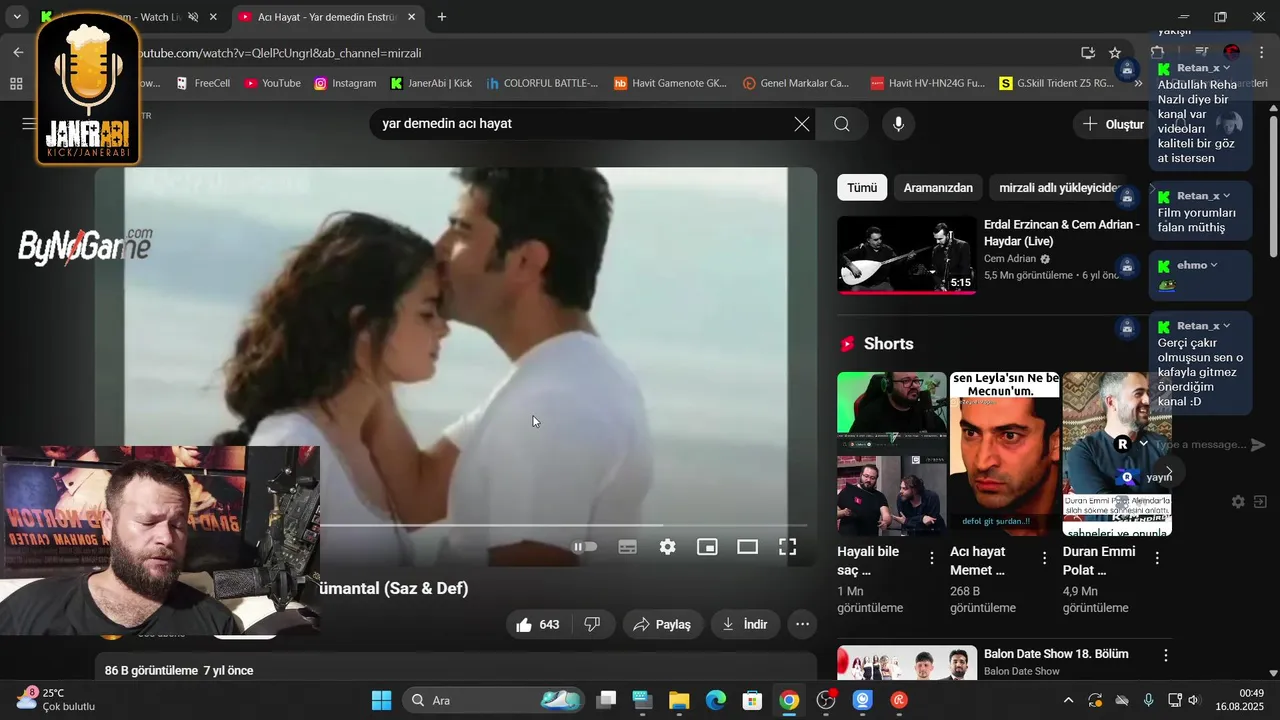Pop out the chat panel icon
Viewport: 1280px width, 720px height.
[1260, 502]
